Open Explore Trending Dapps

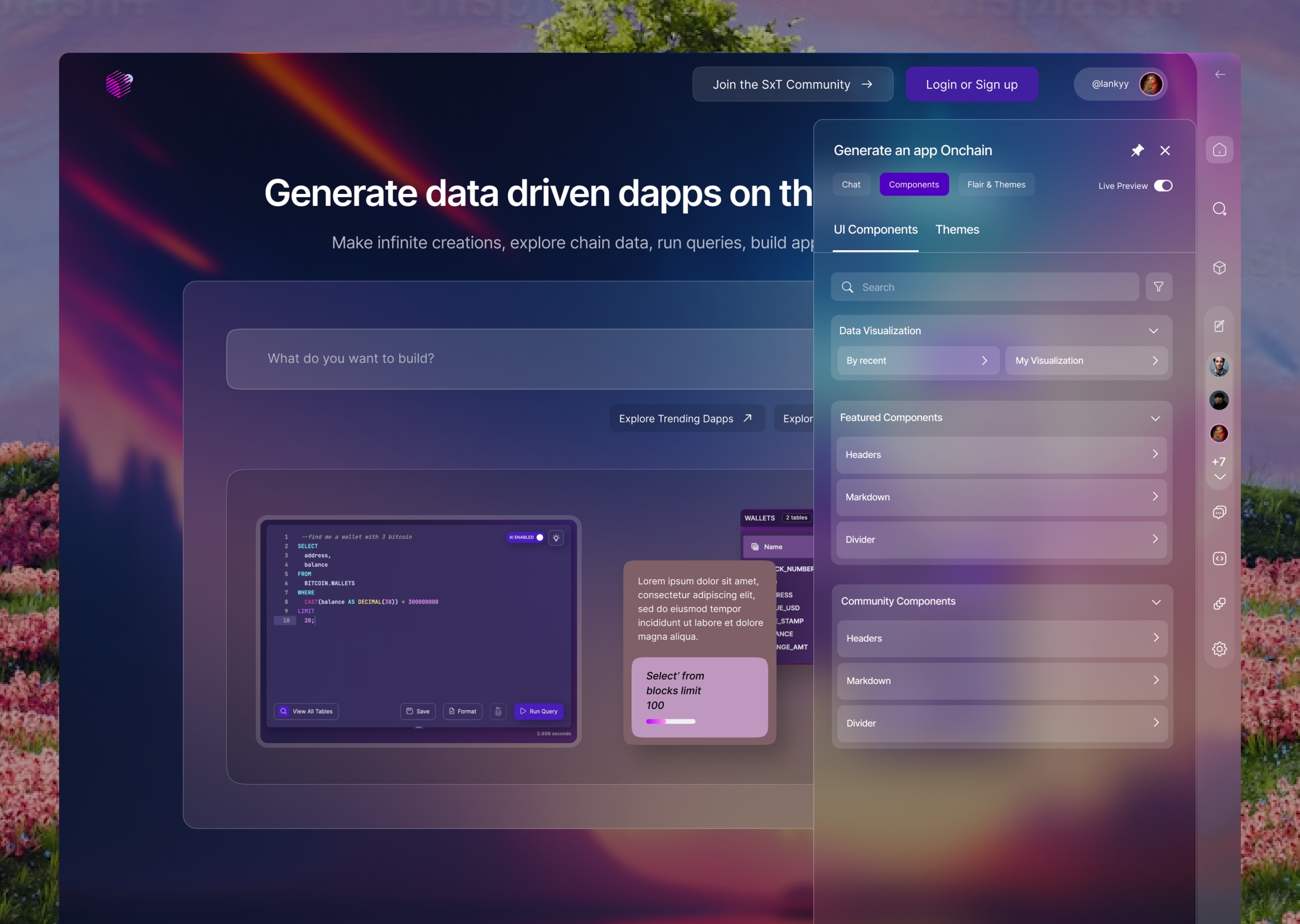coord(686,418)
